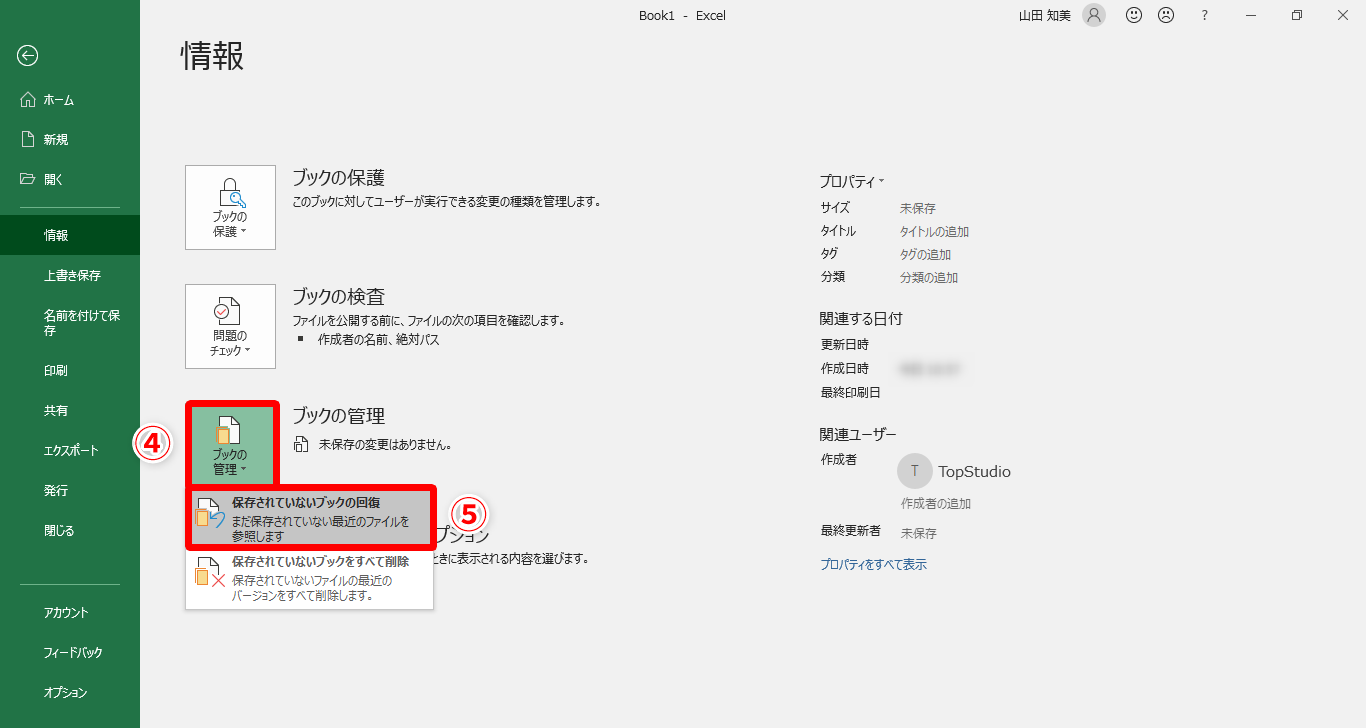Screen dimensions: 1366x728
Task: Click the TopStudio author avatar
Action: point(914,471)
